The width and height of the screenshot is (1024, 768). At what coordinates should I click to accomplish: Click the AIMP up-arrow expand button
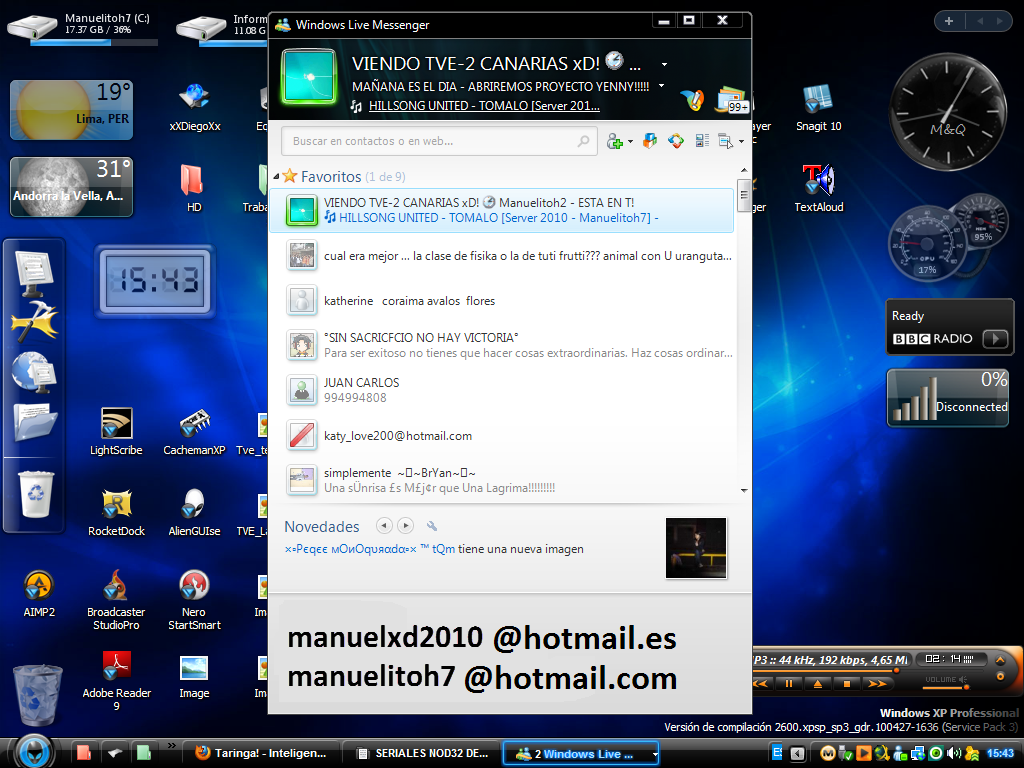tap(1000, 660)
